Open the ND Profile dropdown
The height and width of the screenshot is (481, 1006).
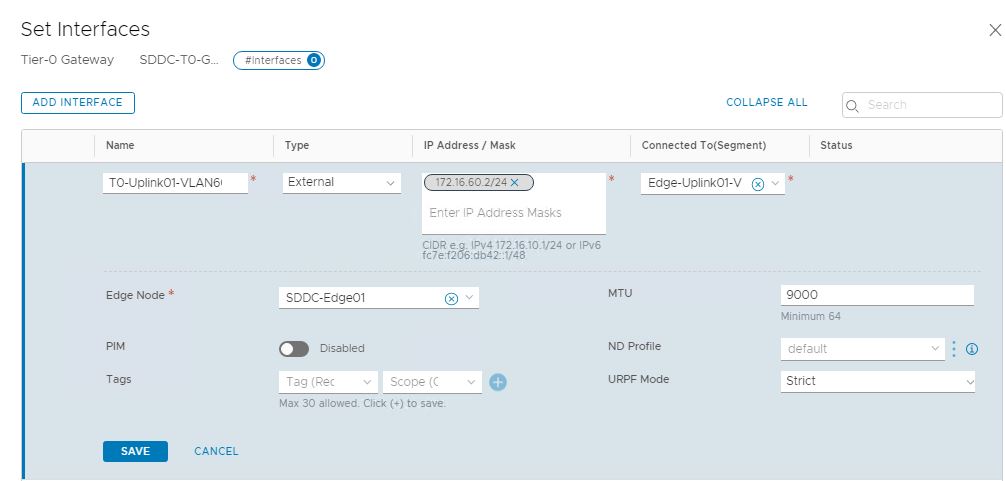tap(861, 349)
